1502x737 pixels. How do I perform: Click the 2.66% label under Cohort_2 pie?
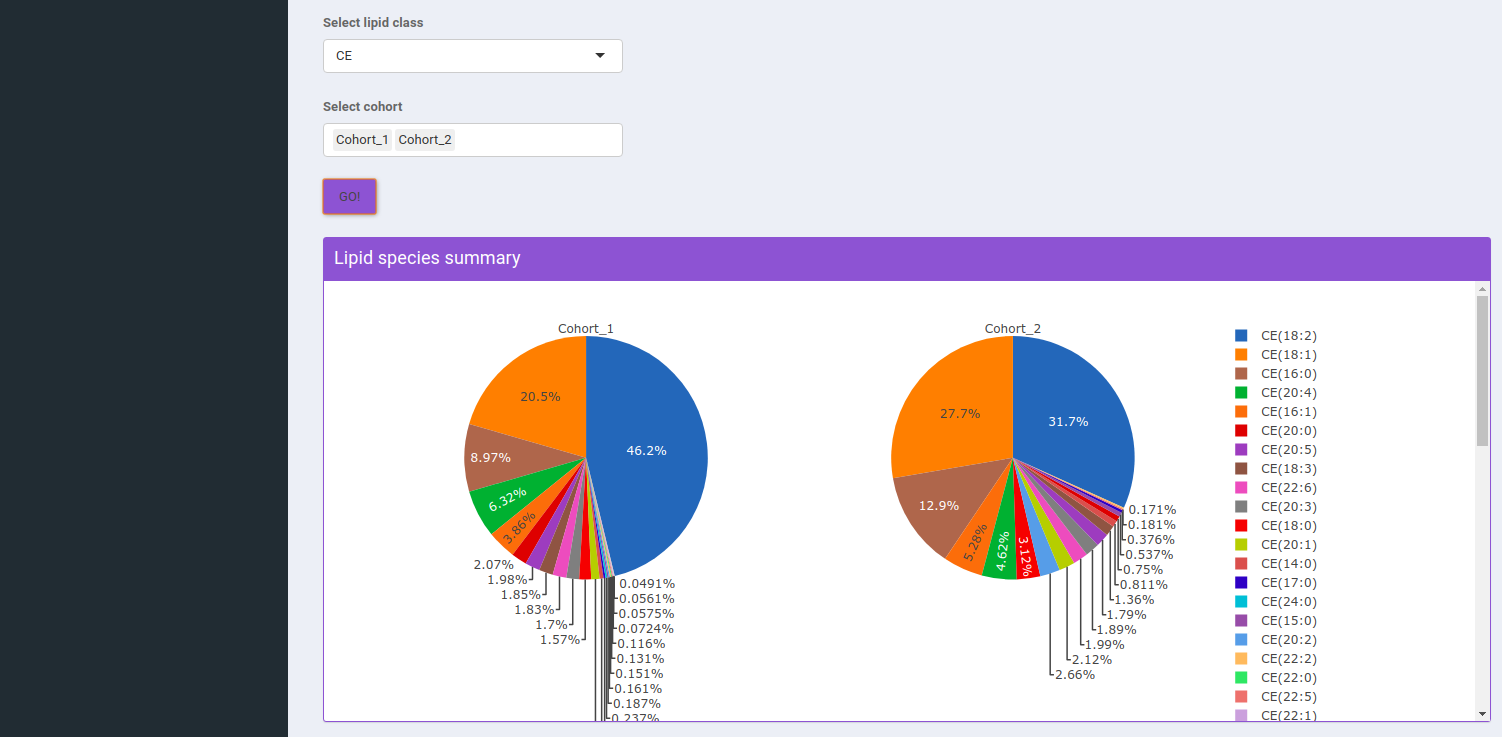click(1075, 674)
